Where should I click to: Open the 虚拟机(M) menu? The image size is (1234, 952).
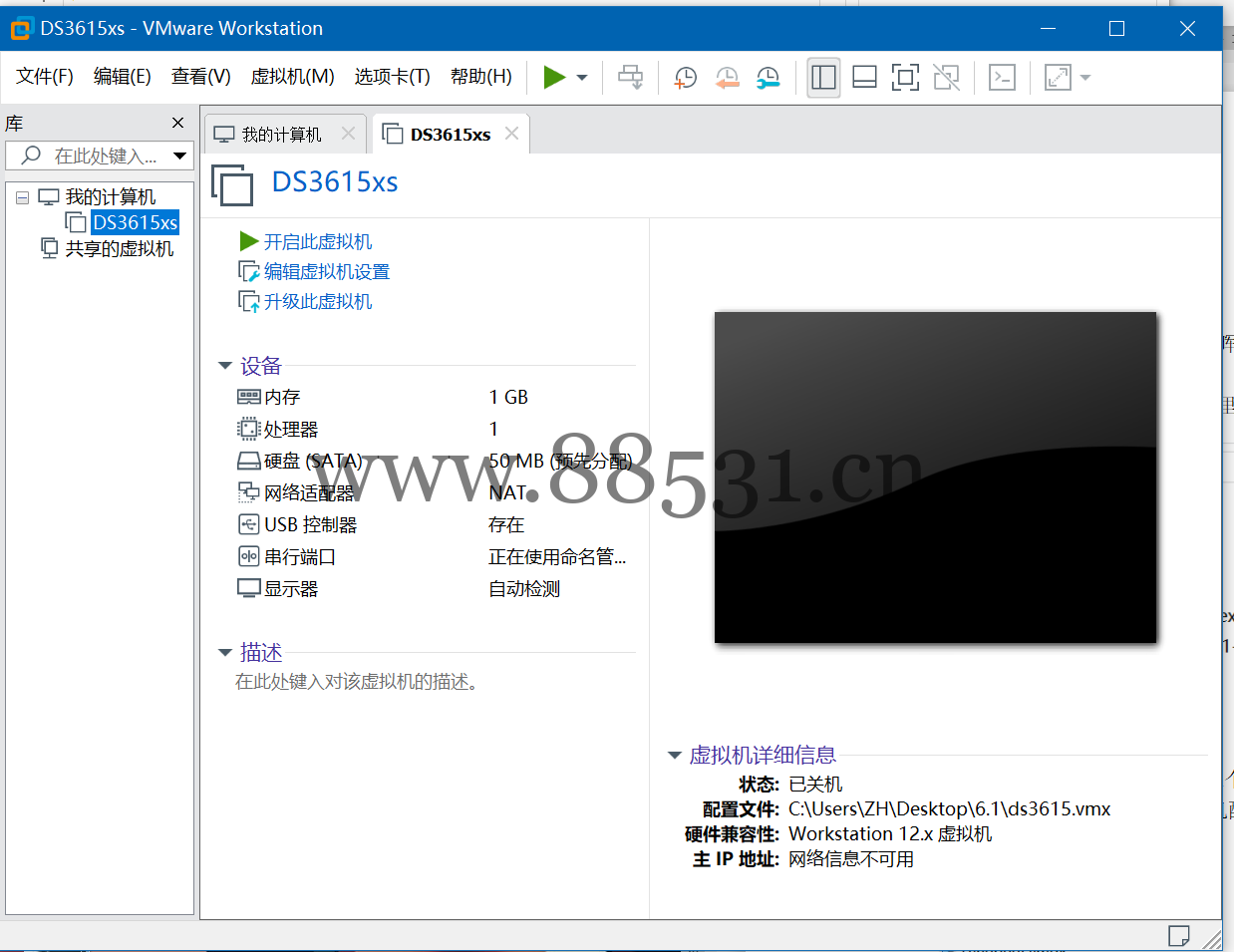(x=292, y=77)
